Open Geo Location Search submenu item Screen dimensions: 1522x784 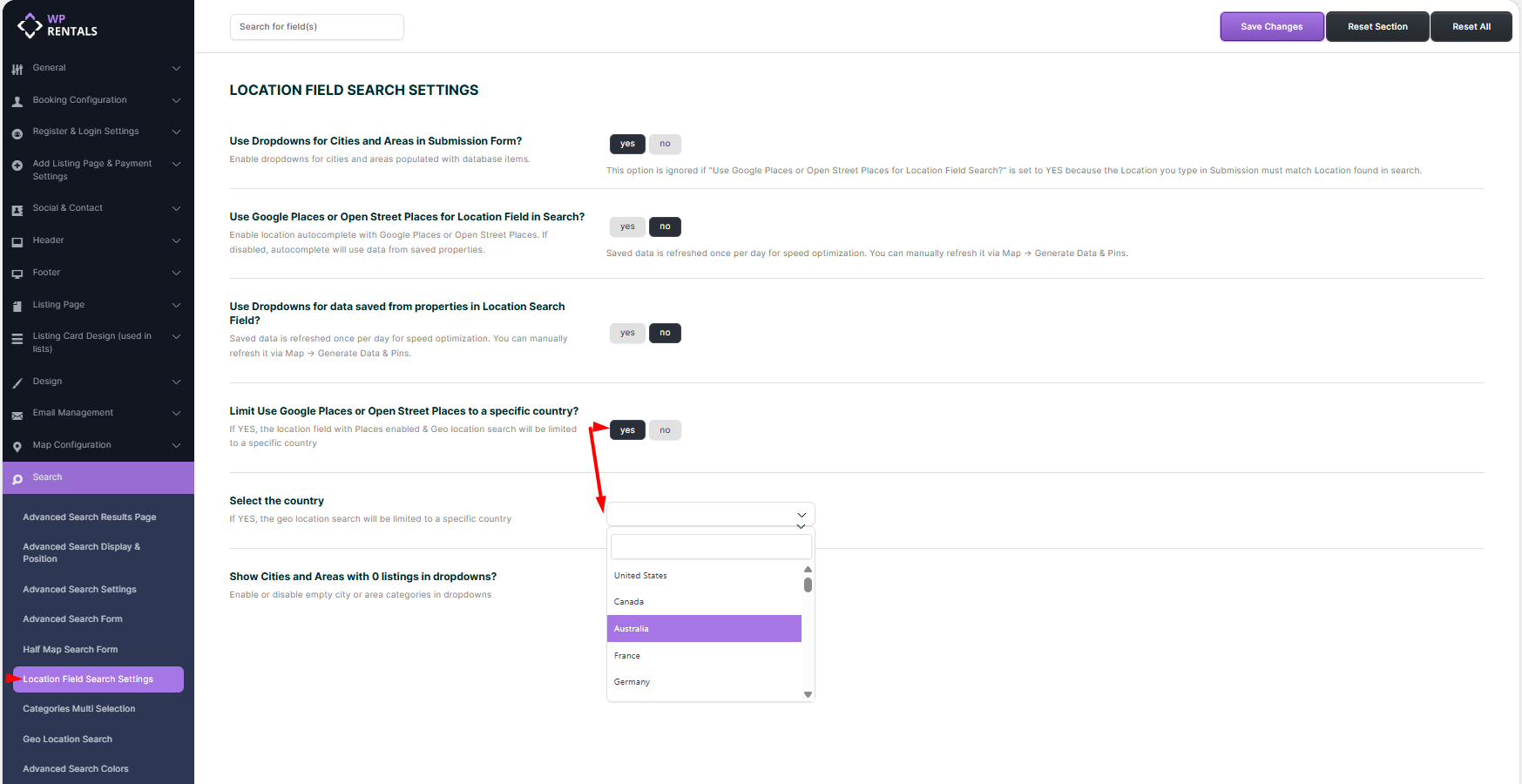pyautogui.click(x=67, y=739)
